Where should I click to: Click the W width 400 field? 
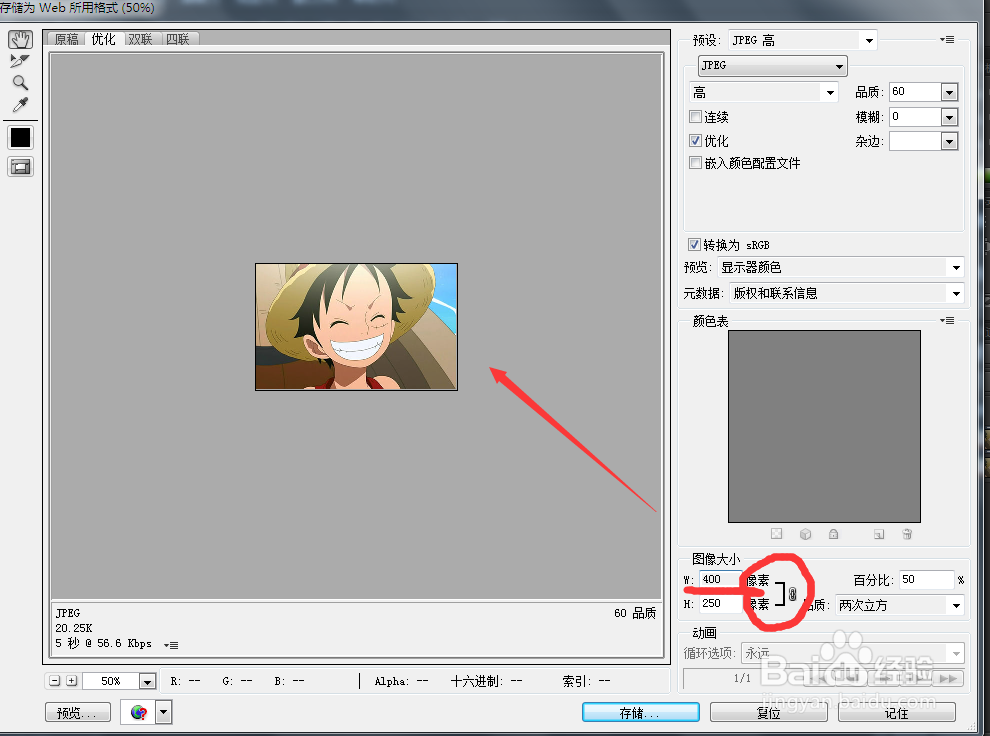pos(720,579)
